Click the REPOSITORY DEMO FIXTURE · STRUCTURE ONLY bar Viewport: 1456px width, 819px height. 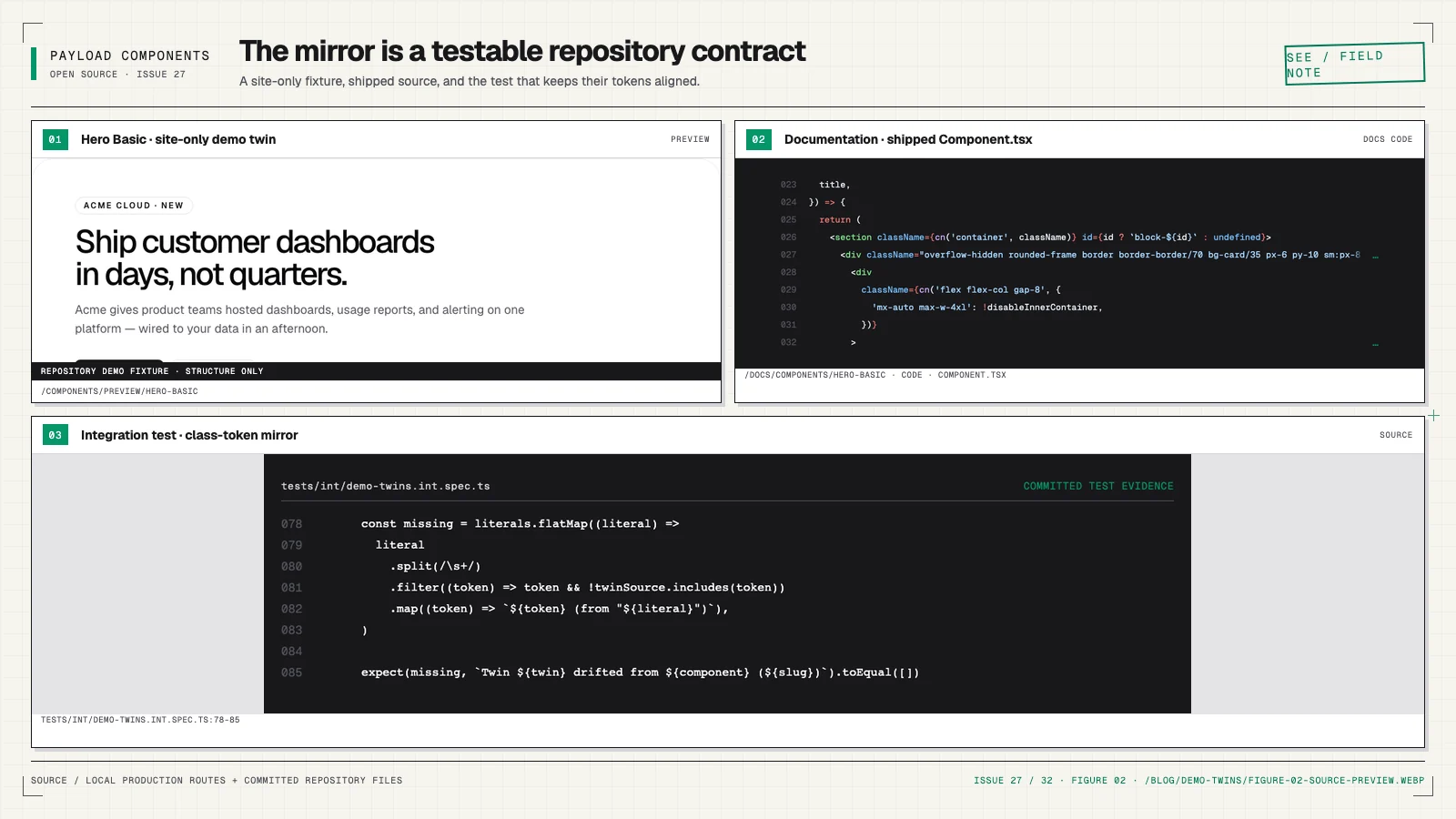pos(376,371)
